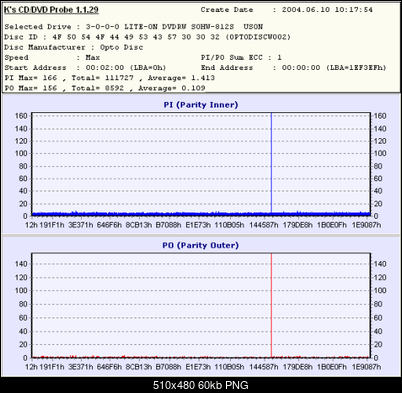Screen dimensions: 402x393
Task: Select the create date value 2004.06.10 10:17:54
Action: coord(327,10)
